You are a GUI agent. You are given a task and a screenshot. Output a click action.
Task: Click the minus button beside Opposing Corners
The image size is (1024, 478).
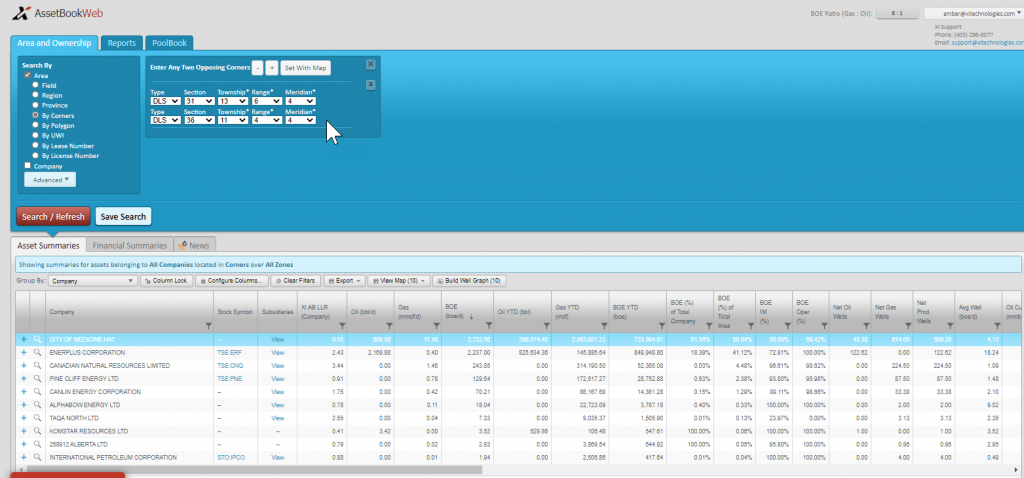coord(258,68)
